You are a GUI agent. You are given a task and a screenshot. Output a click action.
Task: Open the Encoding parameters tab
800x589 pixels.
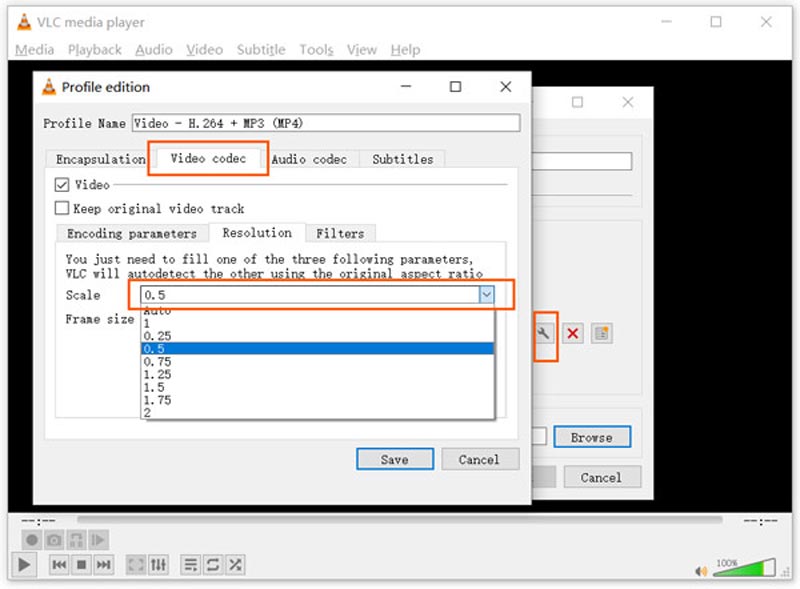click(x=132, y=233)
